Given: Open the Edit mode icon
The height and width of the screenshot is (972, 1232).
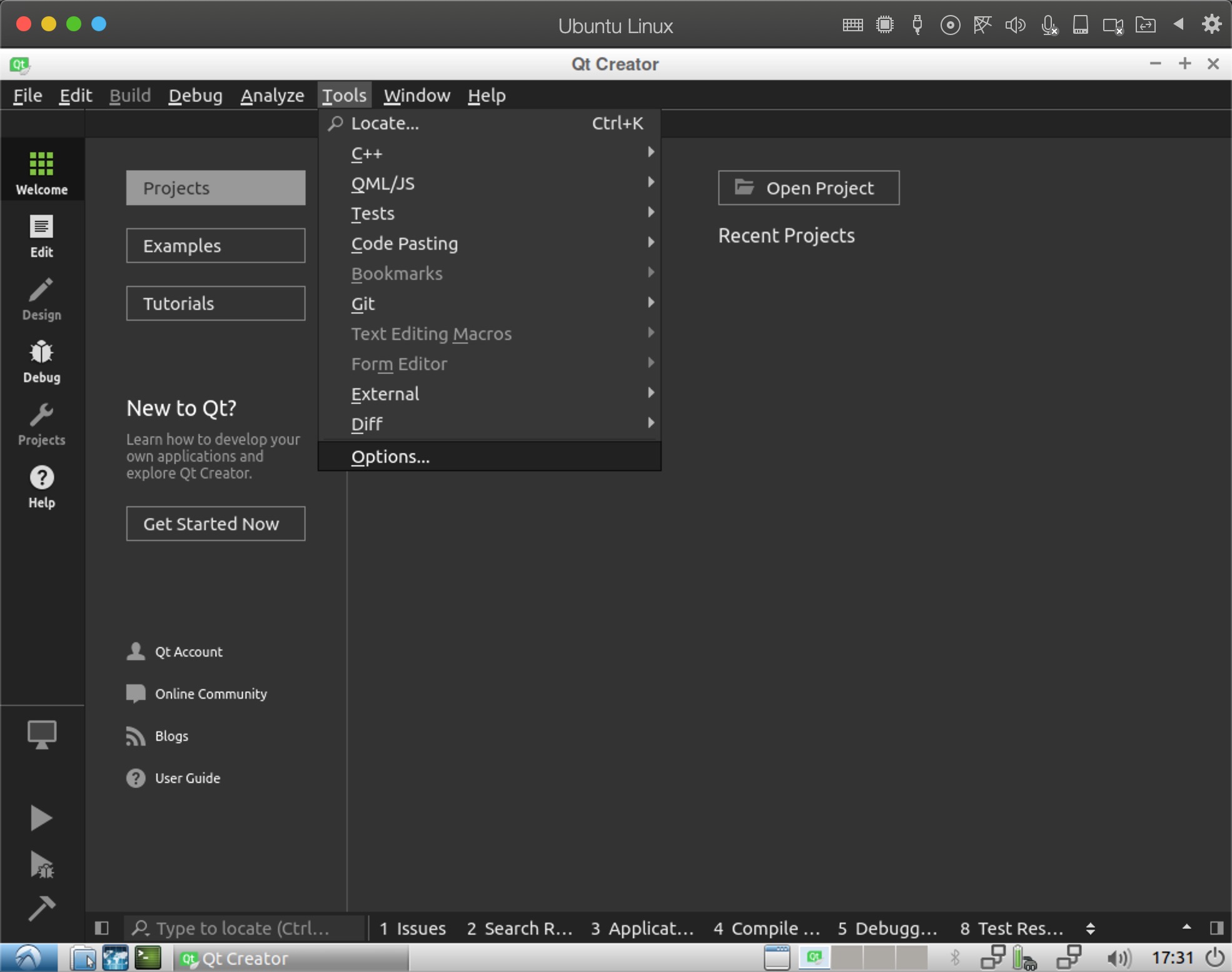Looking at the screenshot, I should [42, 226].
